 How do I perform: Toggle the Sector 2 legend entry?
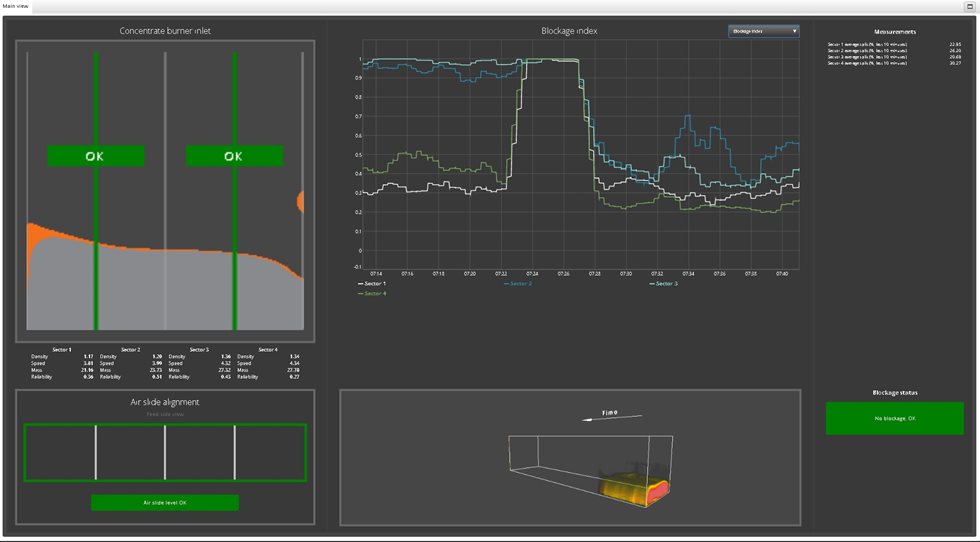coord(519,284)
